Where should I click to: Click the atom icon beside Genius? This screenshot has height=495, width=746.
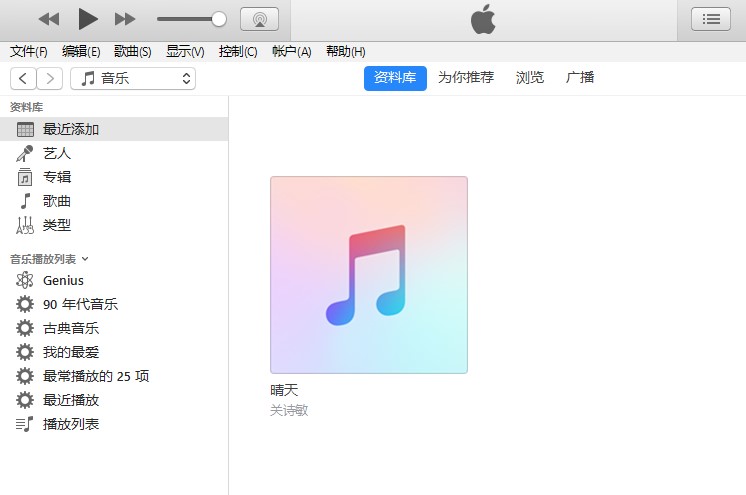[x=25, y=280]
